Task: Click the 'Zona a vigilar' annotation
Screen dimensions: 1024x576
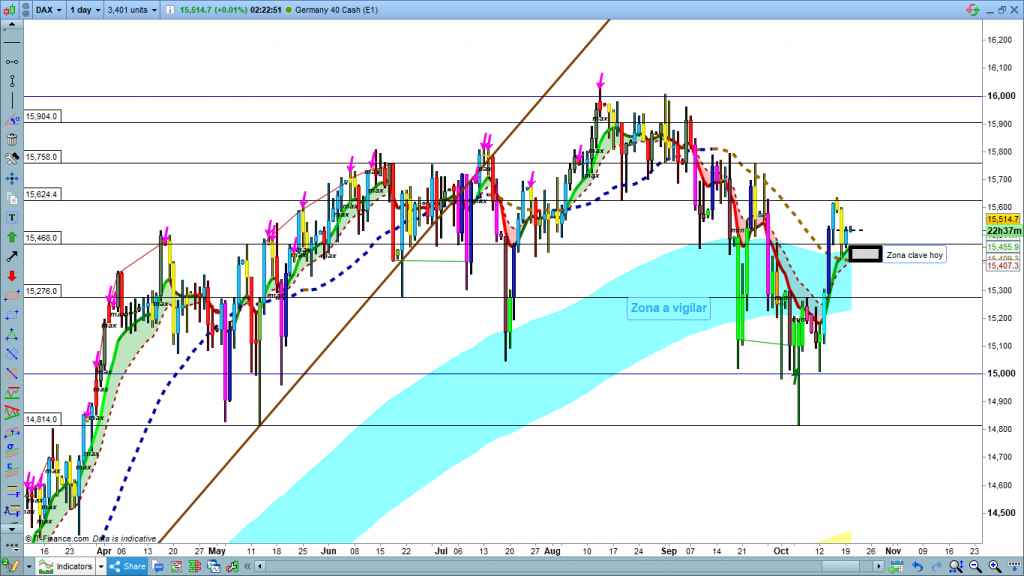Action: 669,308
